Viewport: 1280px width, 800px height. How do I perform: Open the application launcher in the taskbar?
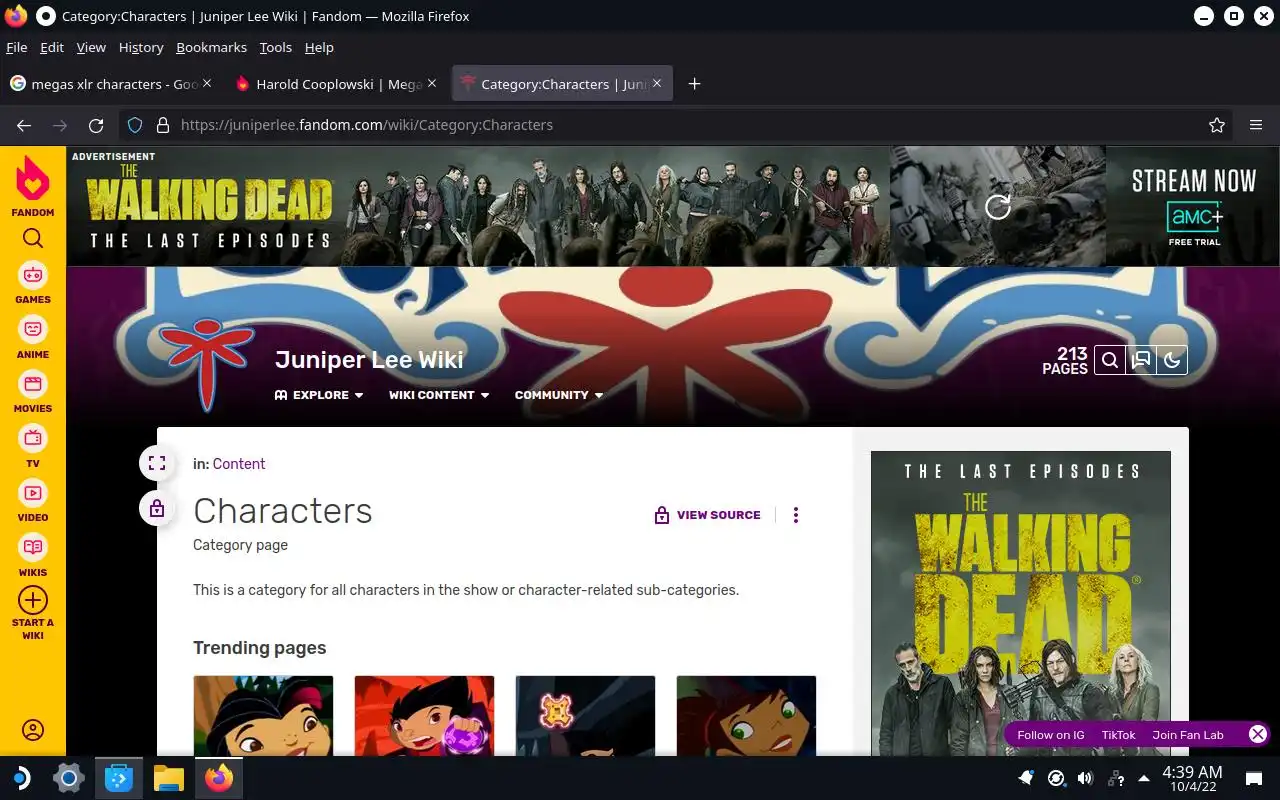pos(21,777)
